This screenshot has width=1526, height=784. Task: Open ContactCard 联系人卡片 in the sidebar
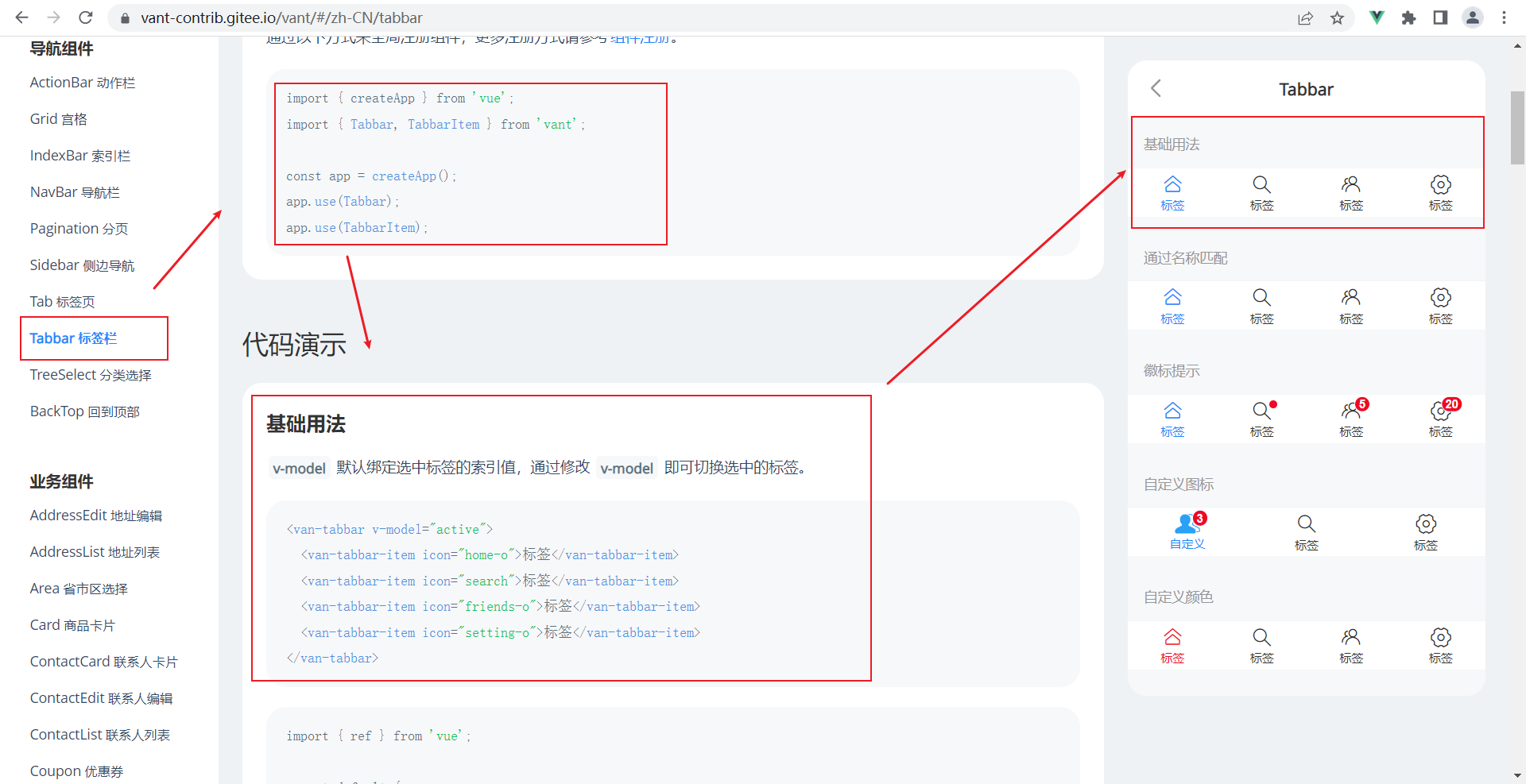[x=103, y=662]
